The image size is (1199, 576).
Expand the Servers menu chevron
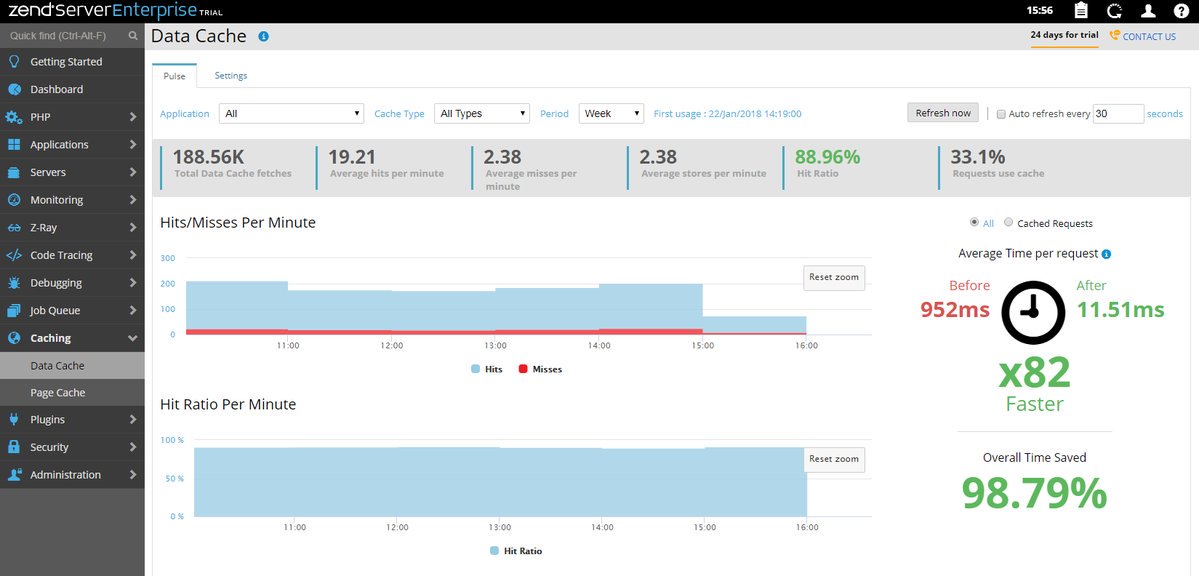click(x=133, y=172)
